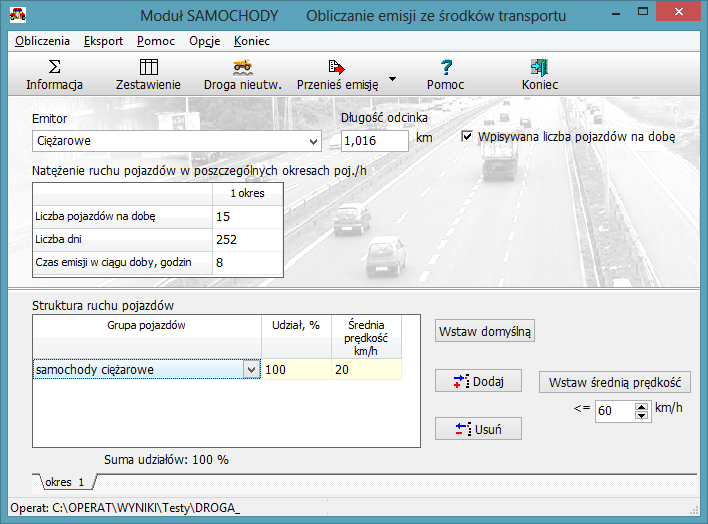Open the Opcje menu

[205, 41]
